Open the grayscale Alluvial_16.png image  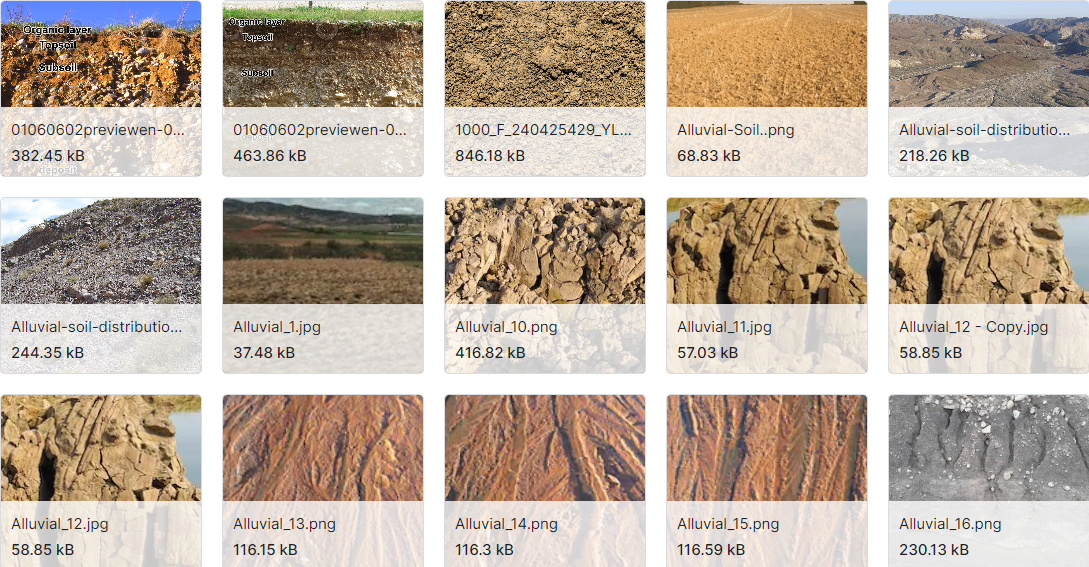pyautogui.click(x=989, y=481)
